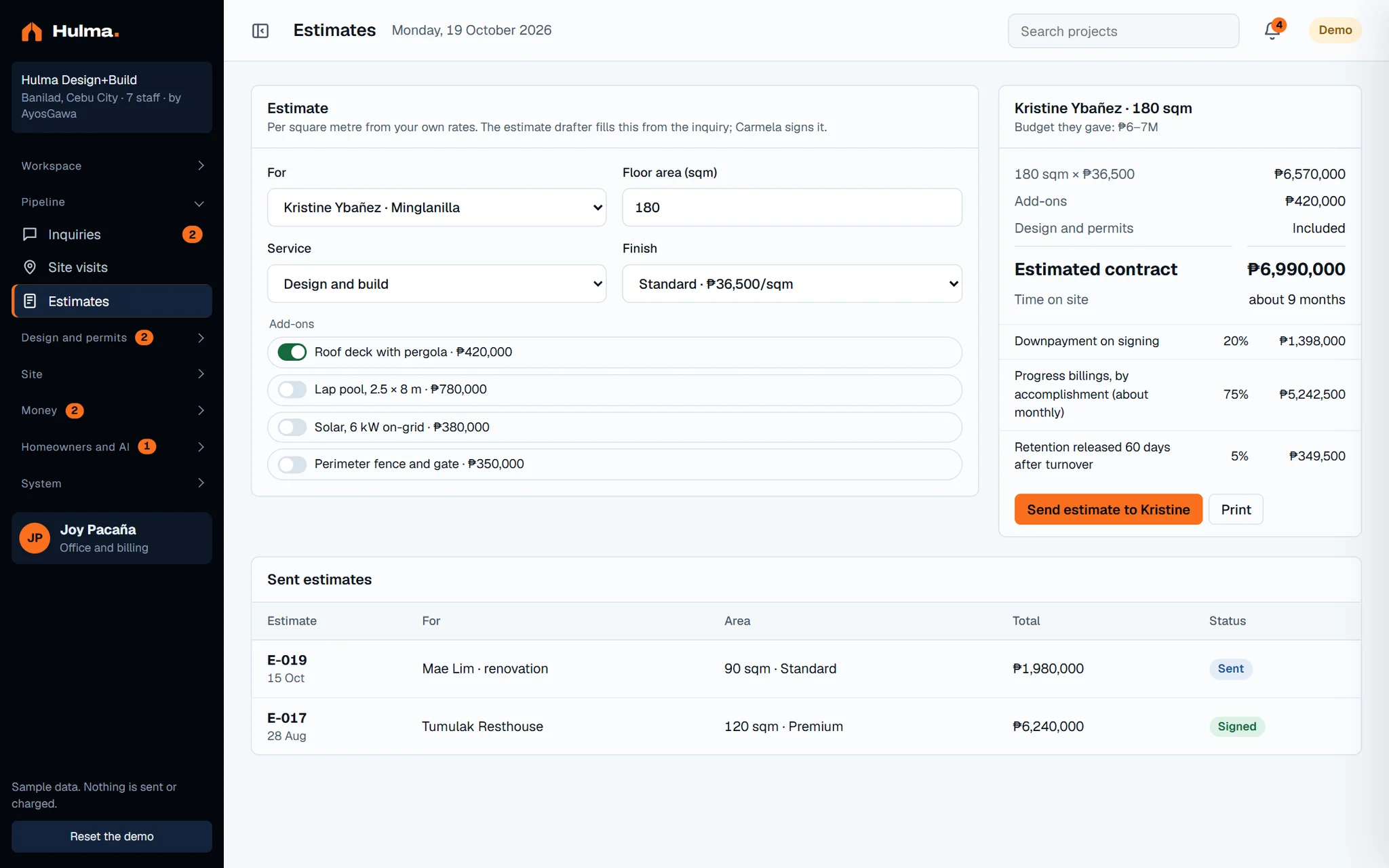Click the Site visits map pin icon
The height and width of the screenshot is (868, 1389).
(30, 267)
